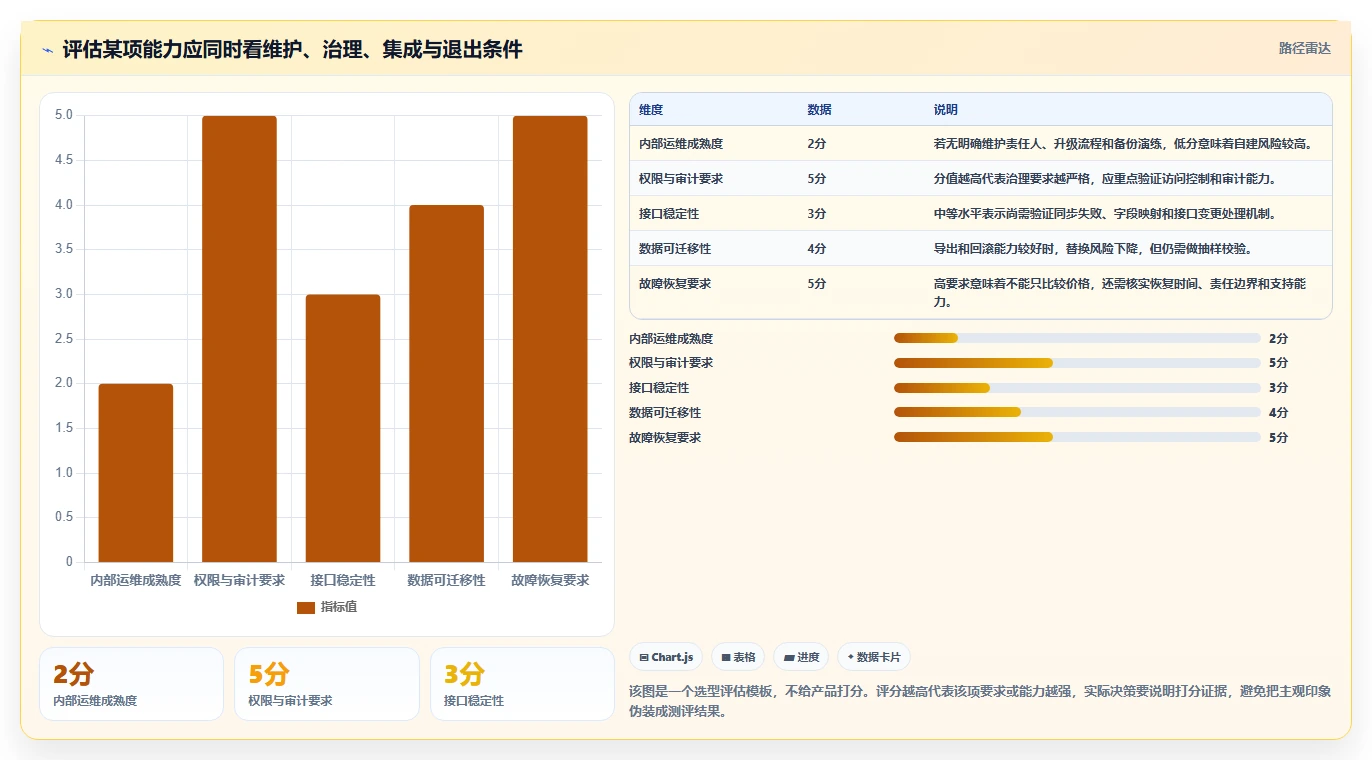
Task: Click the 数据 column header
Action: [x=819, y=110]
